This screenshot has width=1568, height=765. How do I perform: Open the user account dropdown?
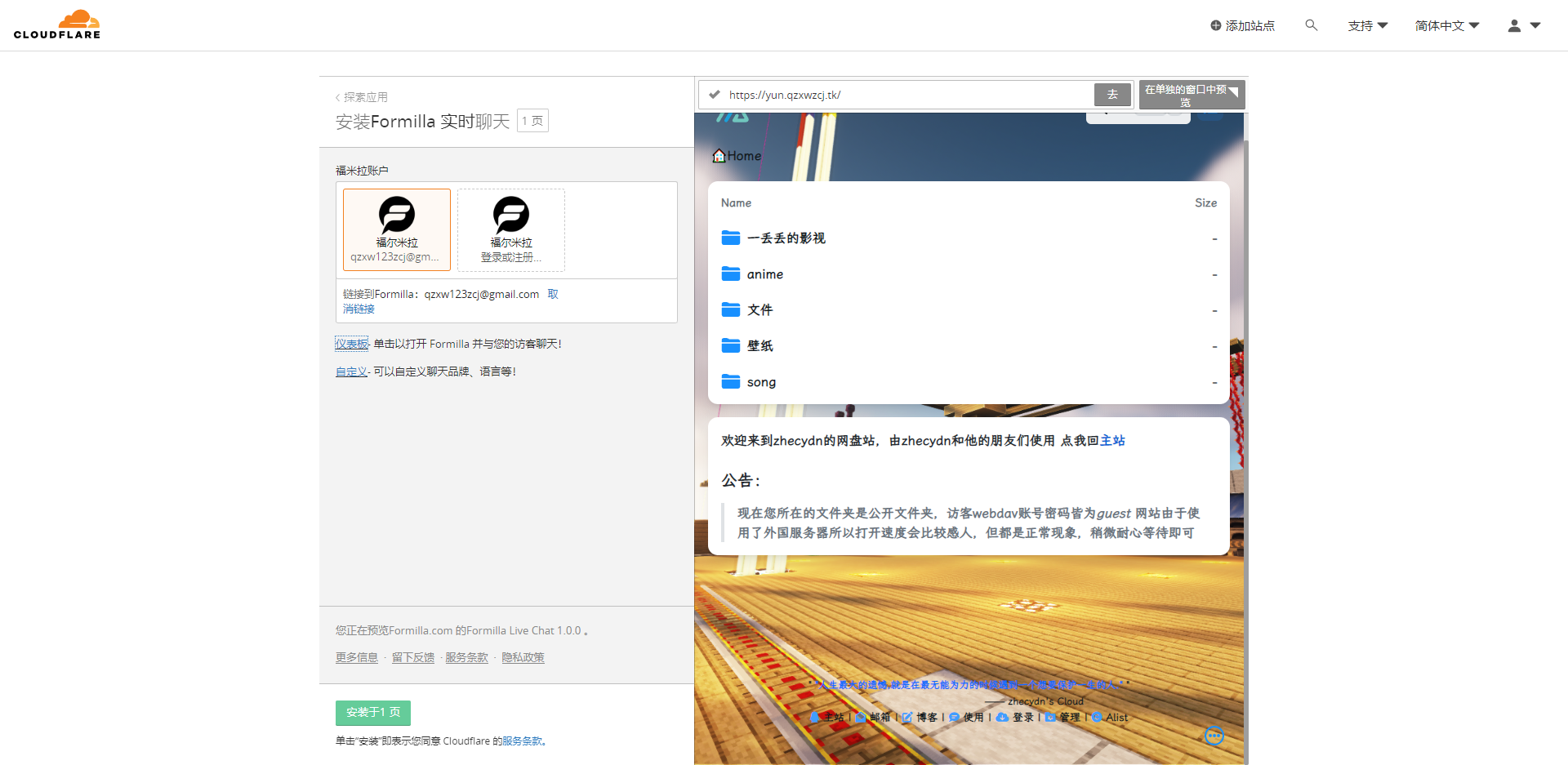click(x=1523, y=26)
